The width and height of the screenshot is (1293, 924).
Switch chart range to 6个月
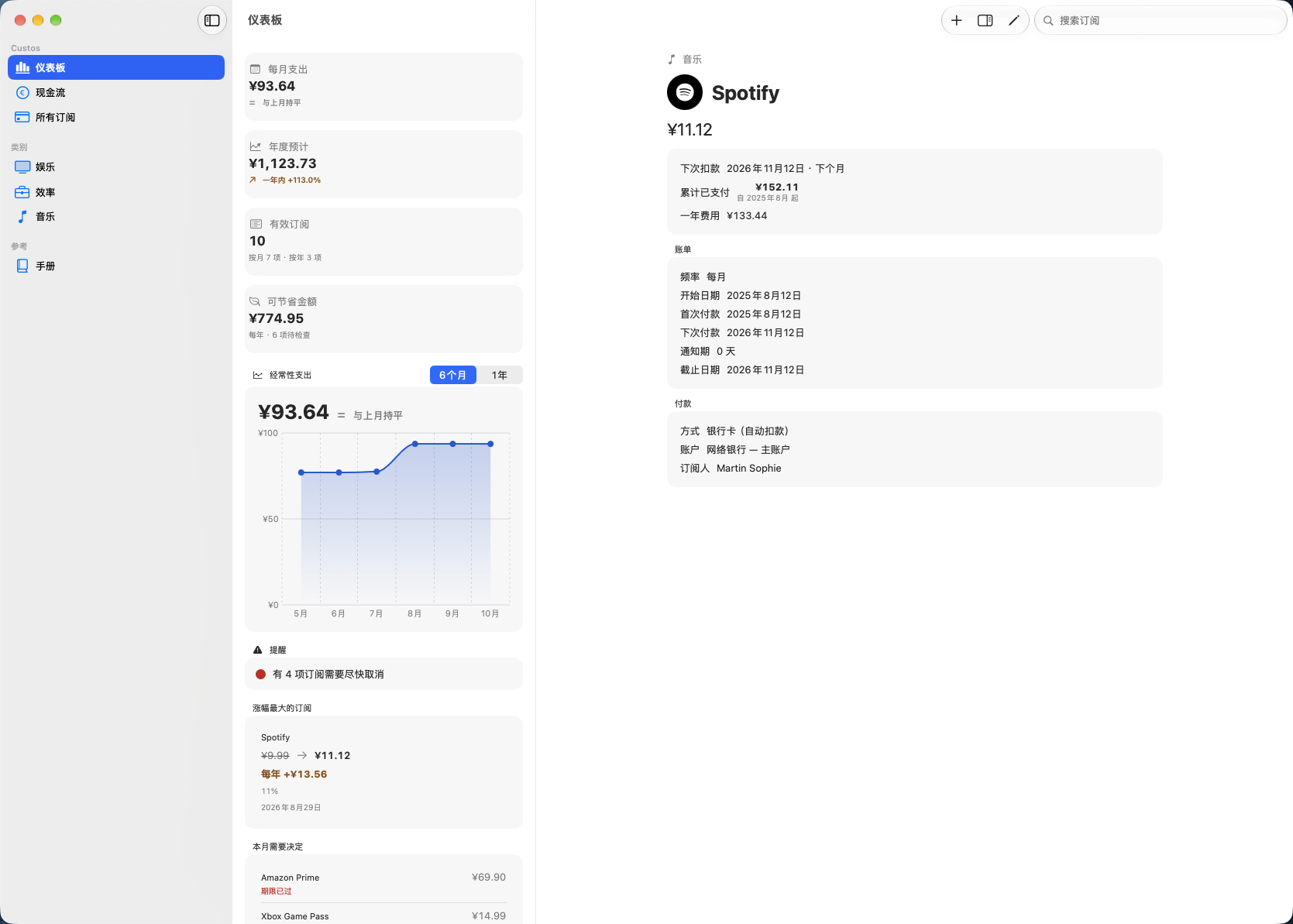coord(453,376)
